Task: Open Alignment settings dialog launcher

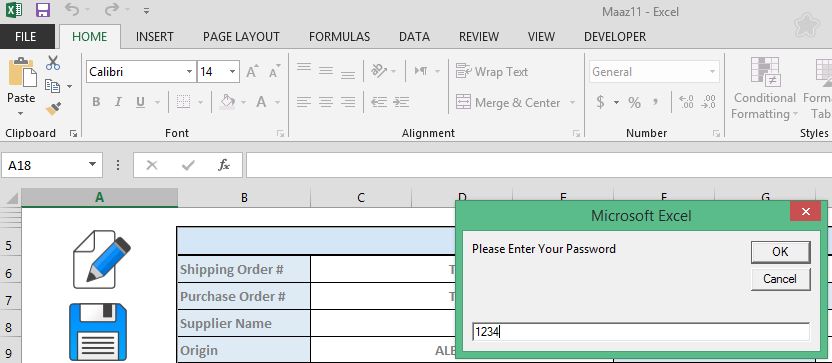Action: 576,134
